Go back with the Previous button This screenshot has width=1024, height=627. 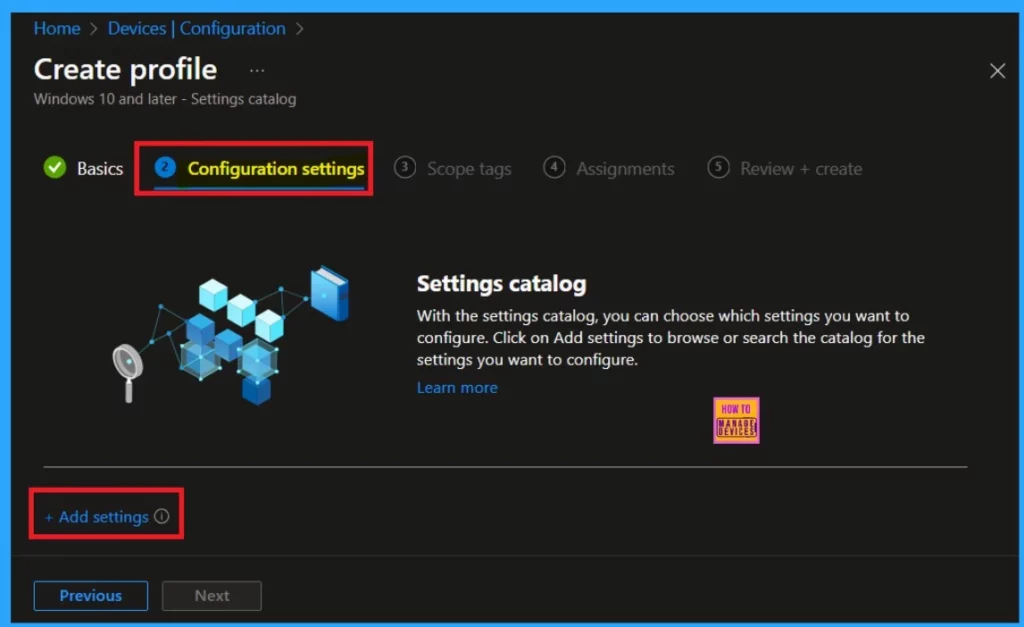[91, 596]
